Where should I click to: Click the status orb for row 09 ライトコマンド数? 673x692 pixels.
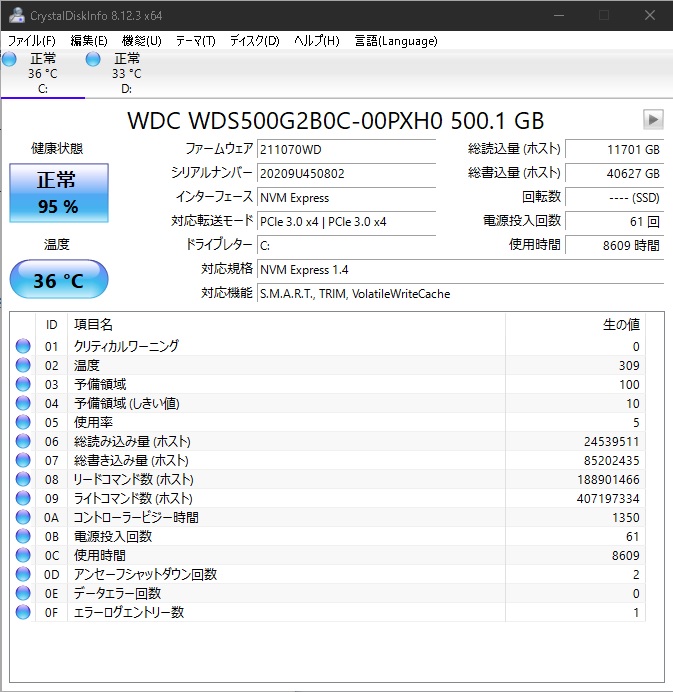pos(23,498)
